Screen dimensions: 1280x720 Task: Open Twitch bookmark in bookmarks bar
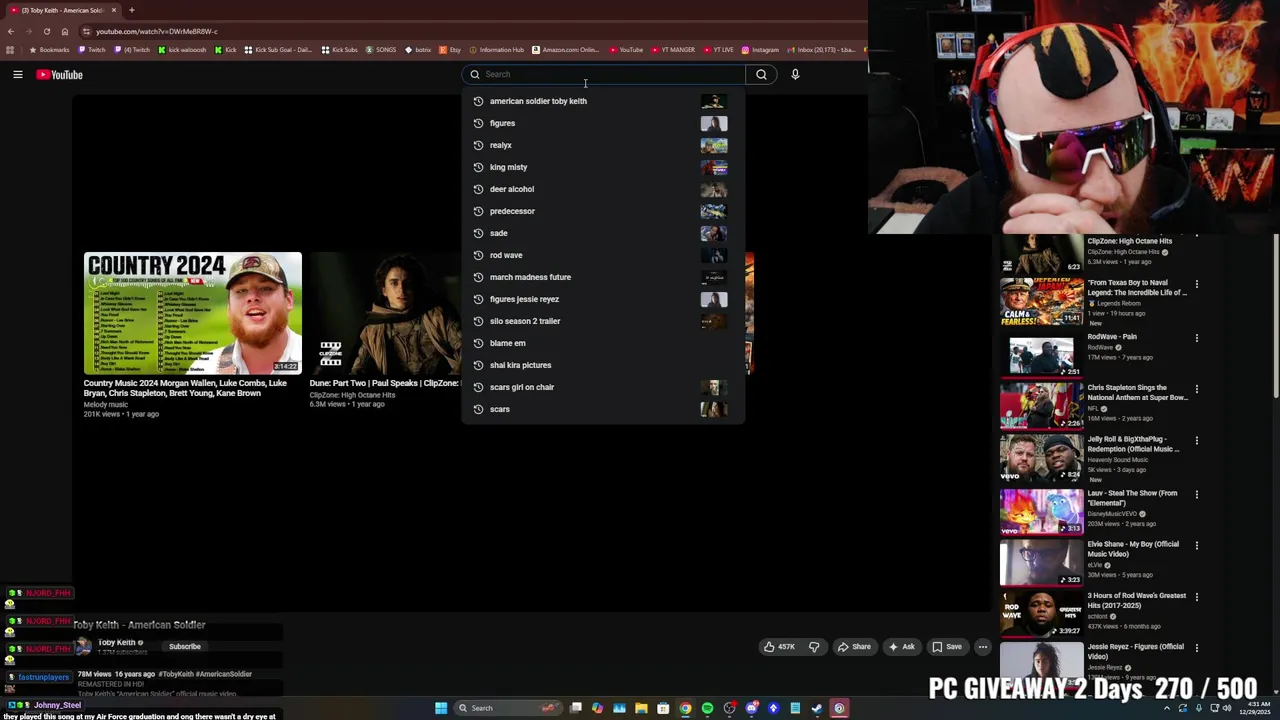click(x=92, y=50)
